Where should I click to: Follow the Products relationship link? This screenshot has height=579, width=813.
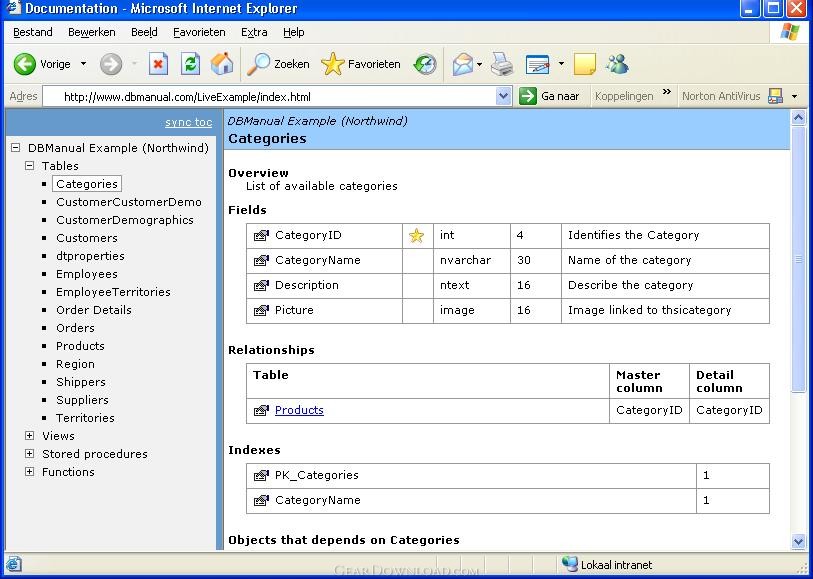pos(299,410)
